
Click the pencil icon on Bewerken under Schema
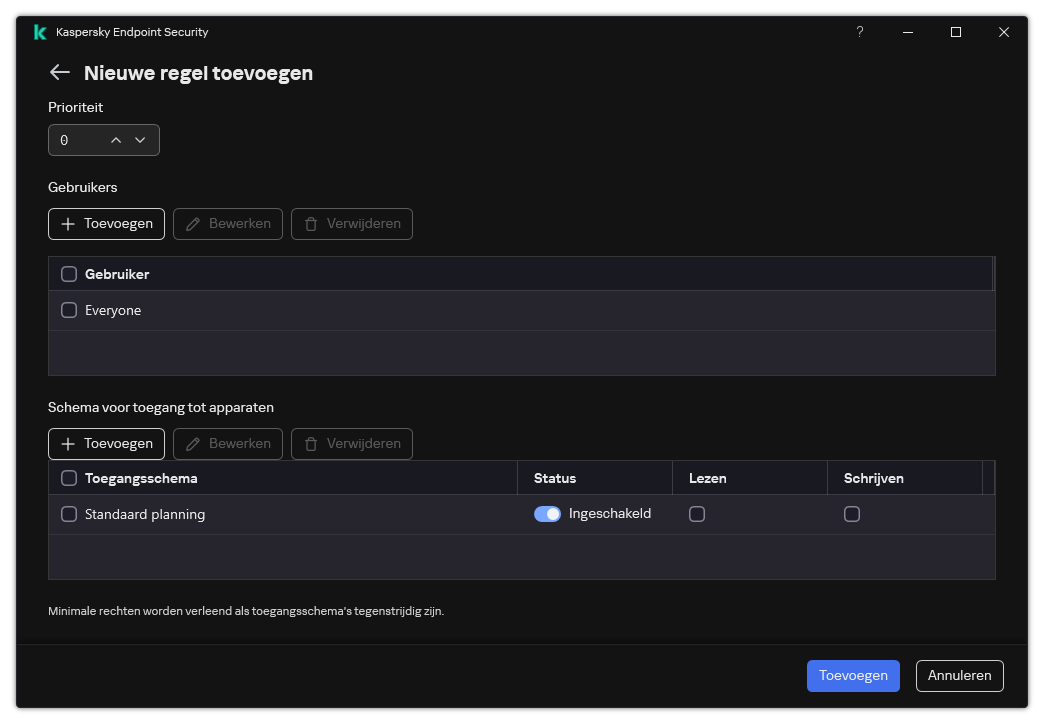[191, 443]
